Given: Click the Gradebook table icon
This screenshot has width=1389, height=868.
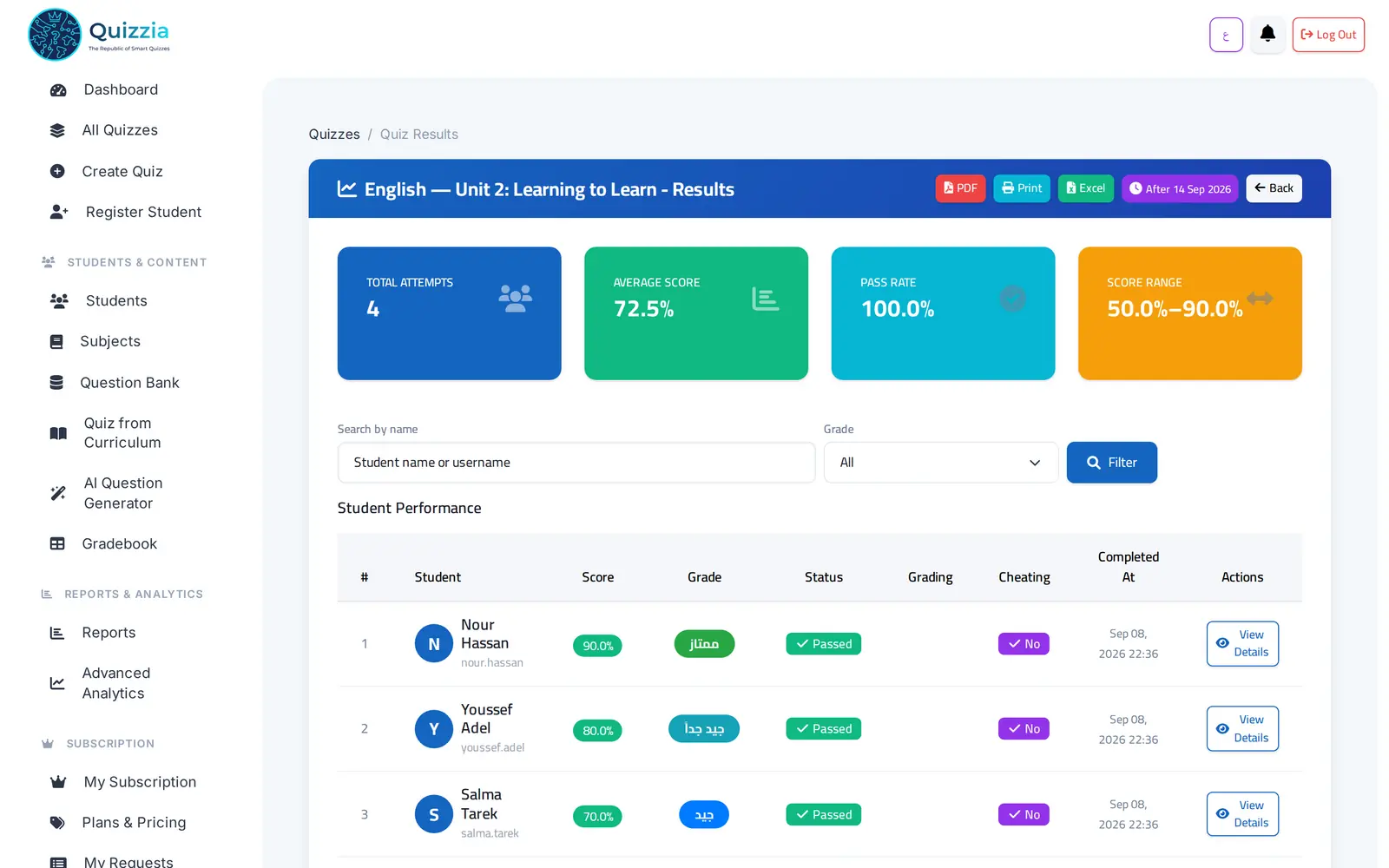Looking at the screenshot, I should (57, 544).
